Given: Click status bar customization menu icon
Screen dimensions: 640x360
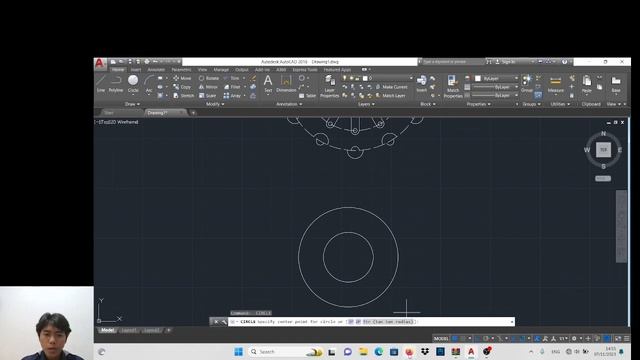Looking at the screenshot, I should [626, 338].
